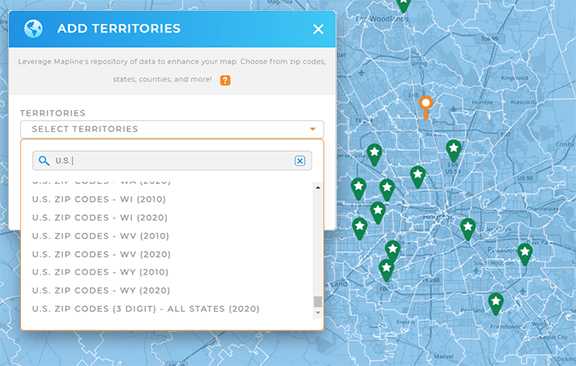Image resolution: width=576 pixels, height=366 pixels.
Task: Select U.S. Zip Codes - WI (2020)
Action: pos(100,218)
